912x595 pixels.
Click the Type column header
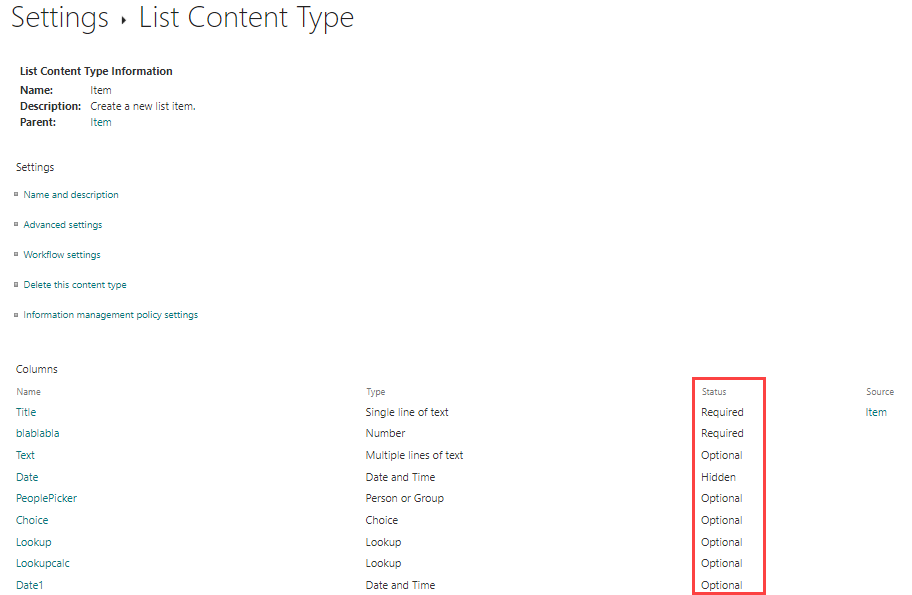(376, 392)
